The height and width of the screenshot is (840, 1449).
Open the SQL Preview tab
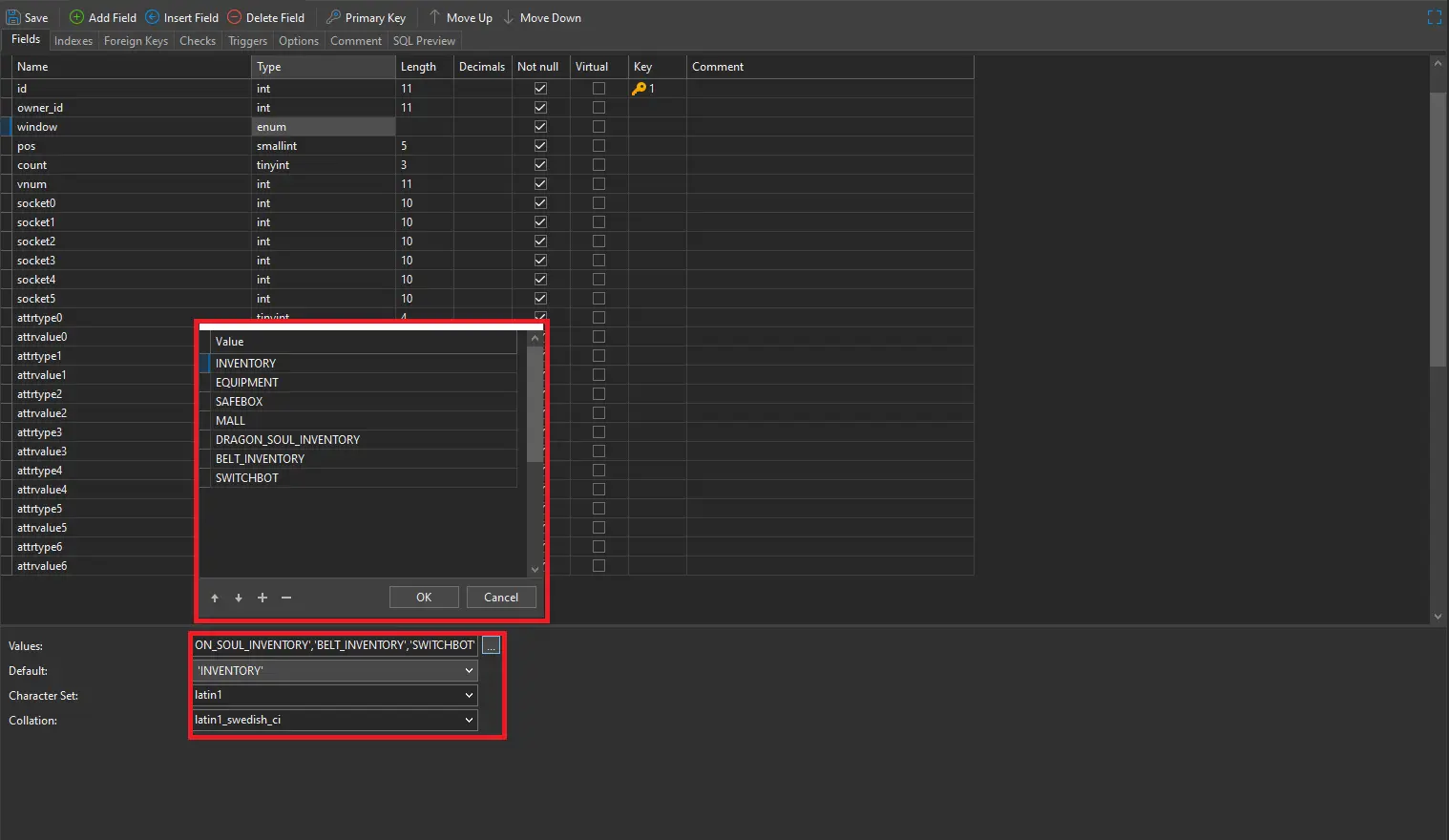tap(424, 41)
